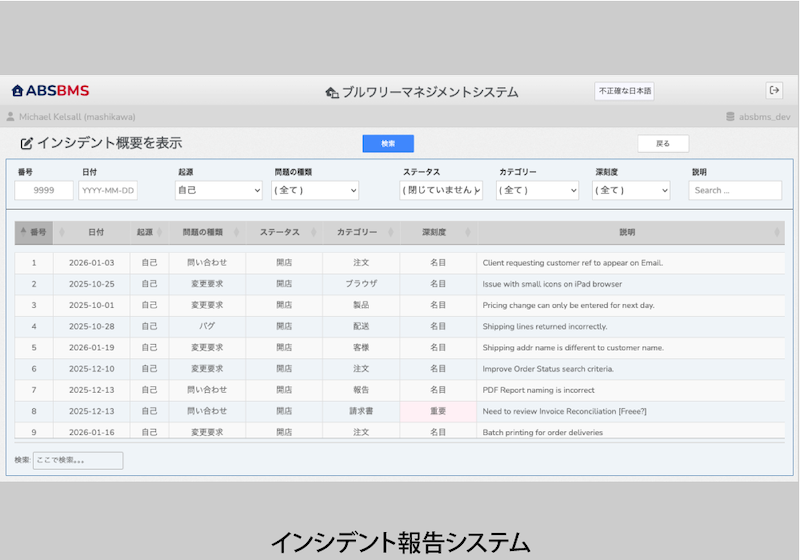This screenshot has height=560, width=800.
Task: Select 'Batch printing for order deliveries' row
Action: (399, 431)
